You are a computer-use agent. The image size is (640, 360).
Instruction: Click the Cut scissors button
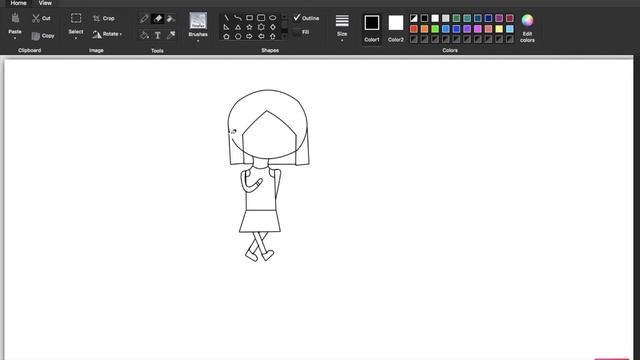pyautogui.click(x=41, y=18)
